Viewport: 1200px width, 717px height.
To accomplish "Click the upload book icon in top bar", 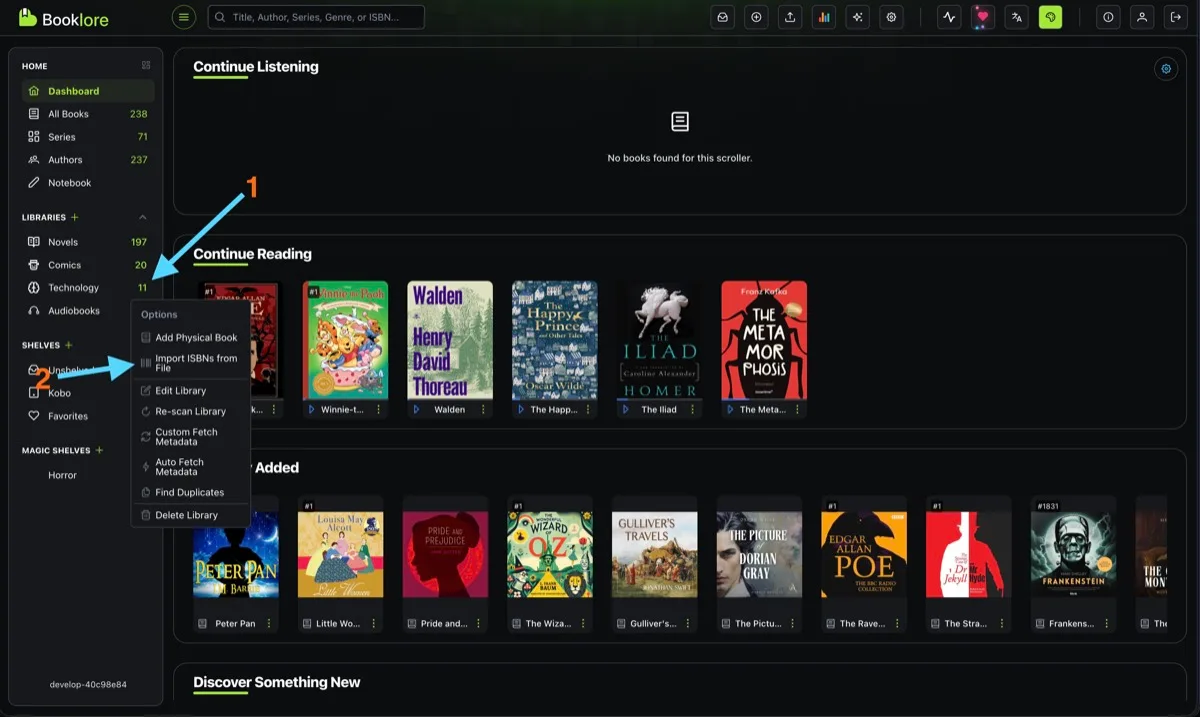I will pyautogui.click(x=790, y=17).
